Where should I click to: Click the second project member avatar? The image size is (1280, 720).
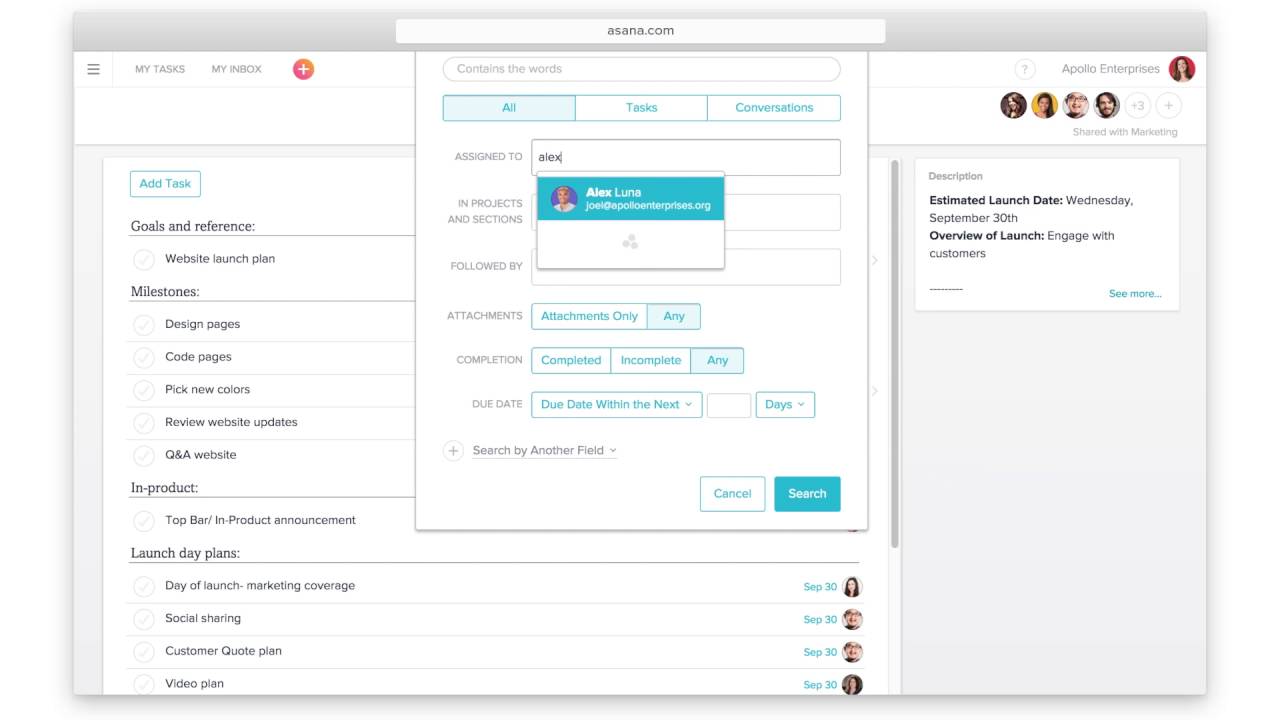coord(1044,105)
